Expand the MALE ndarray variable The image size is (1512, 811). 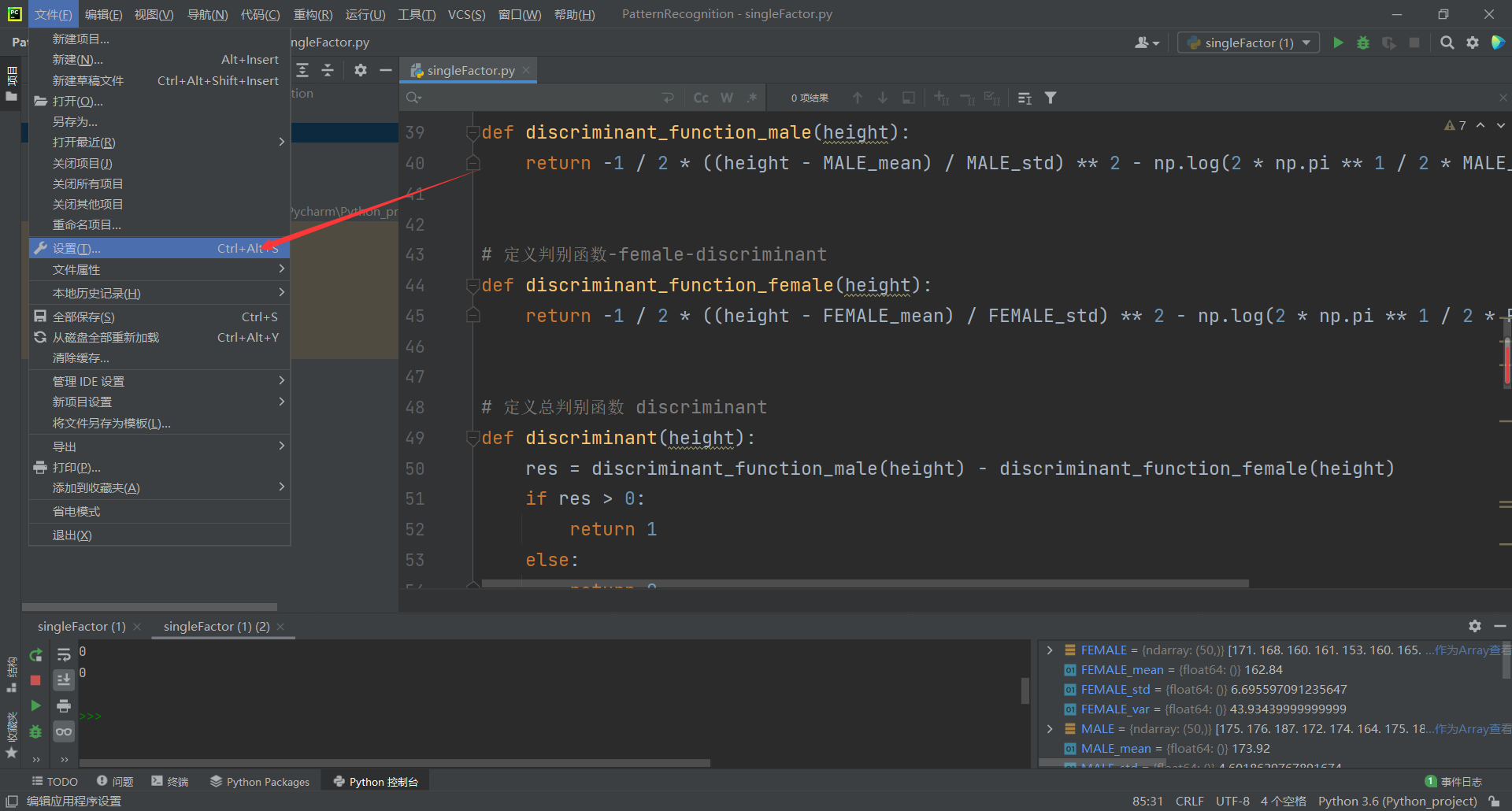[1050, 728]
